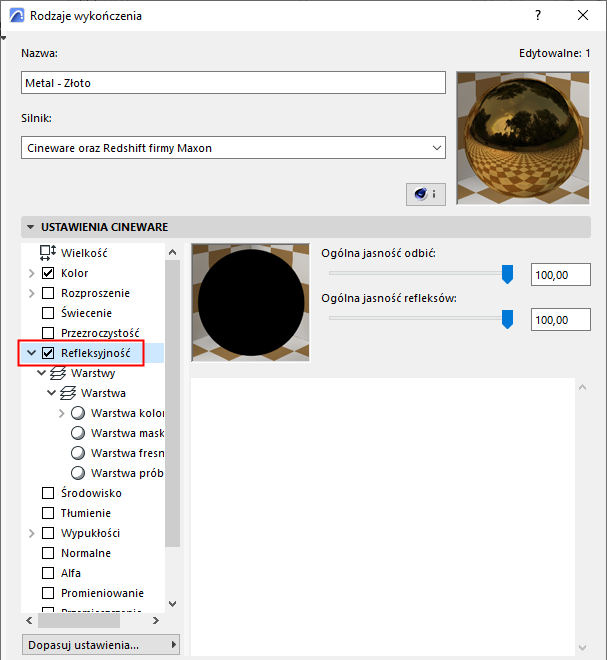Open the Silnik engine dropdown
Screen dimensions: 607x660
[x=233, y=148]
